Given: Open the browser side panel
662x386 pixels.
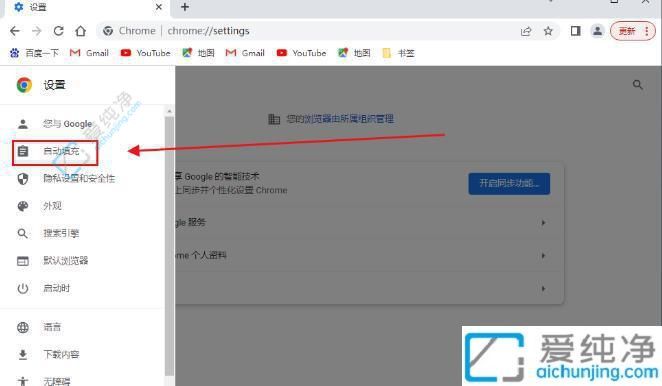Looking at the screenshot, I should point(575,31).
